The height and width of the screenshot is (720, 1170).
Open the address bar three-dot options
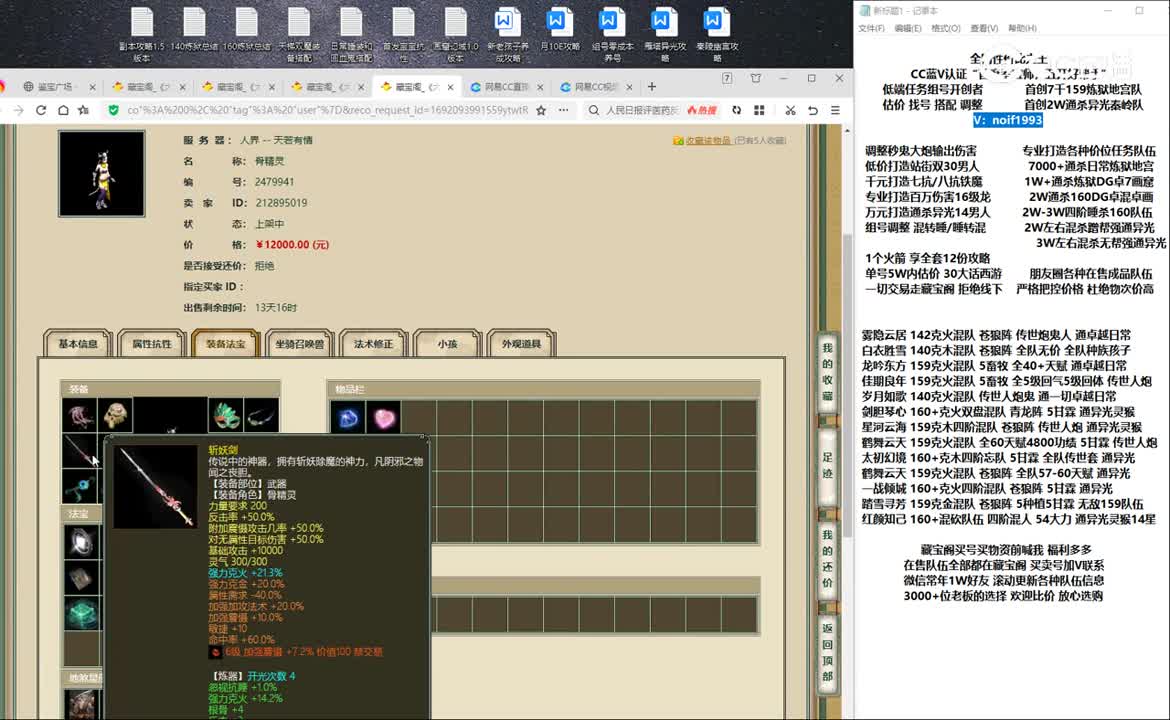click(x=563, y=110)
